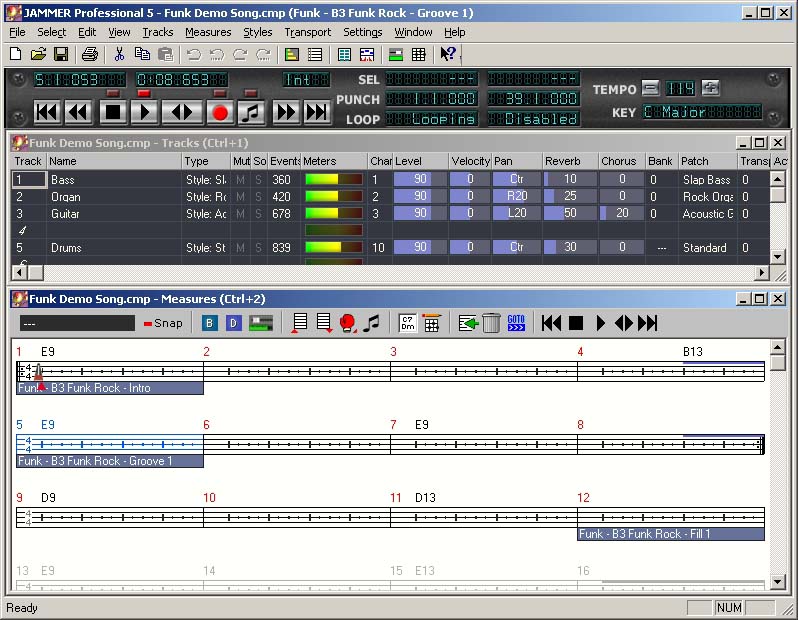798x620 pixels.
Task: Click the music note icon in Measures toolbar
Action: tap(372, 323)
